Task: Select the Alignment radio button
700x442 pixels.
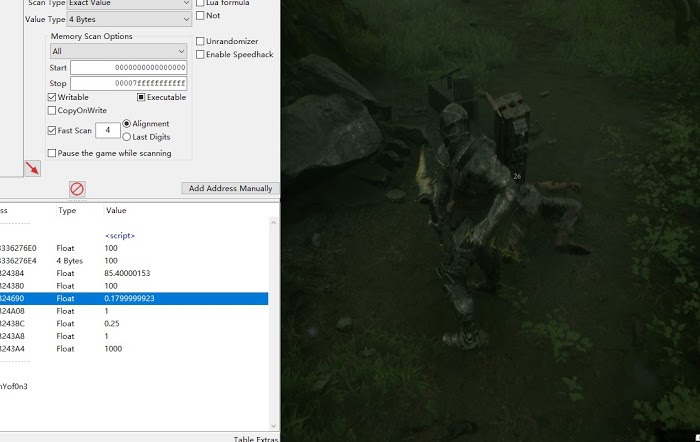Action: coord(126,124)
